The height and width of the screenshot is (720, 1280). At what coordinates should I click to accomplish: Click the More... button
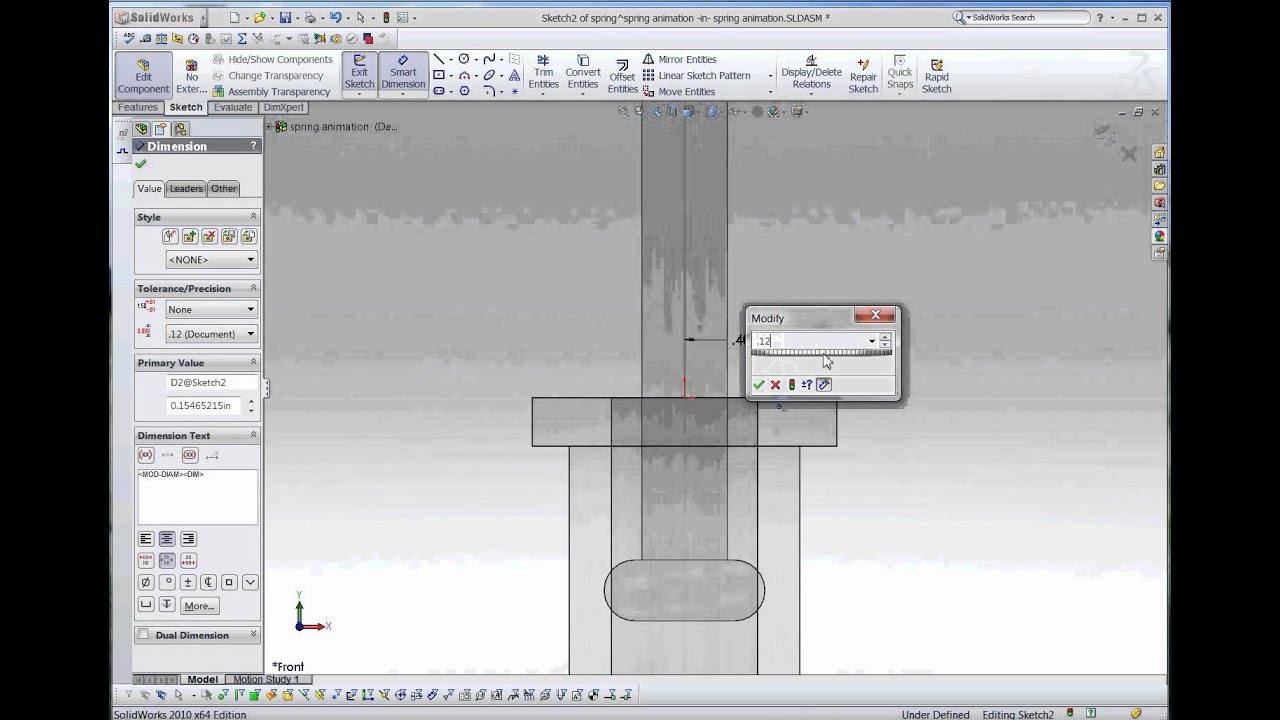click(199, 606)
